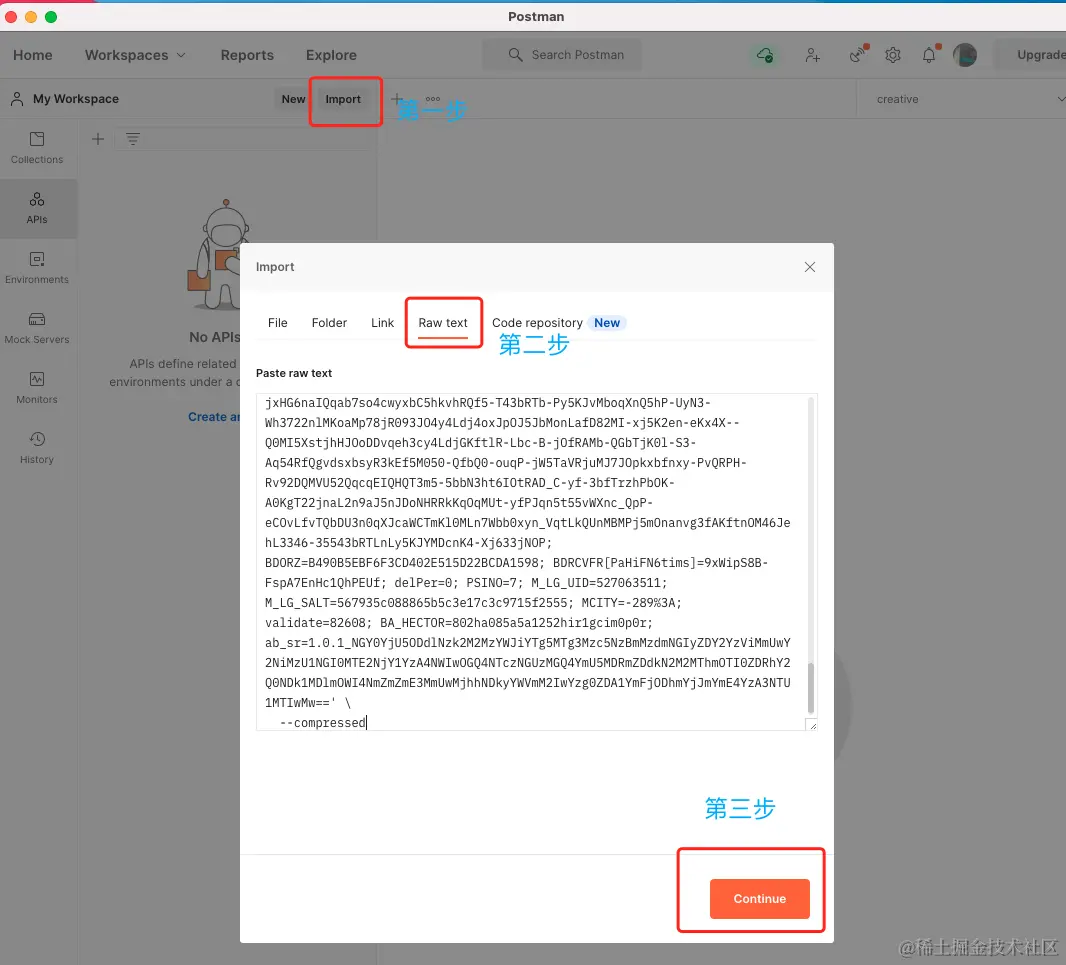Open the Explore page

click(x=331, y=55)
